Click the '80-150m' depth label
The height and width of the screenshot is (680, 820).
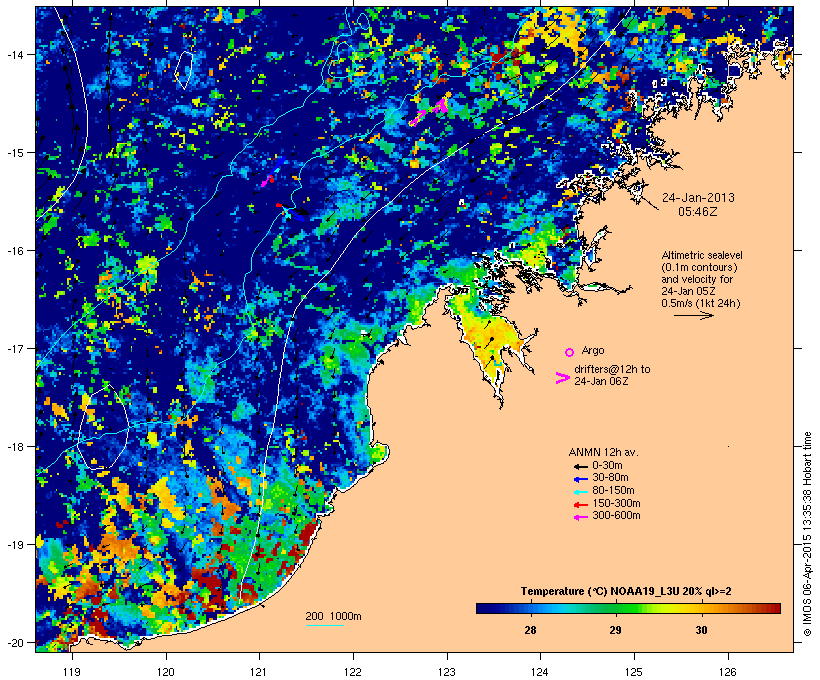(613, 491)
